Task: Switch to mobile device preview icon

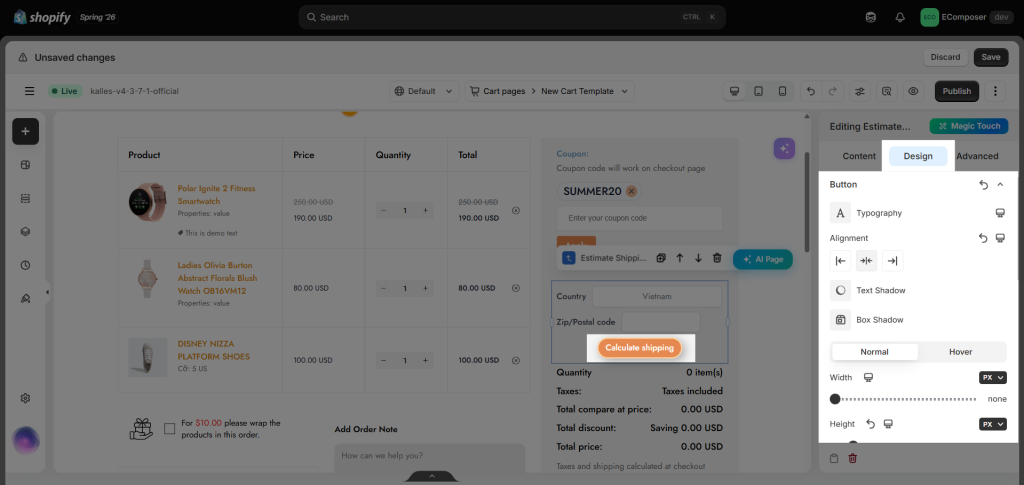Action: pos(782,91)
